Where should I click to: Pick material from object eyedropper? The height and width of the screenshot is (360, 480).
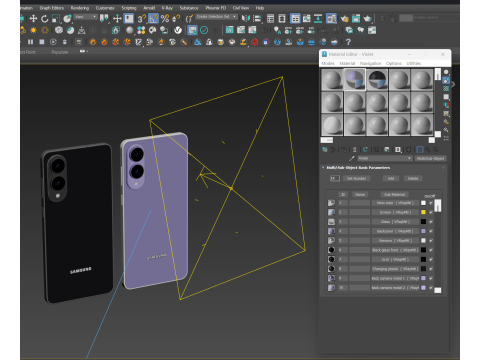[x=352, y=158]
